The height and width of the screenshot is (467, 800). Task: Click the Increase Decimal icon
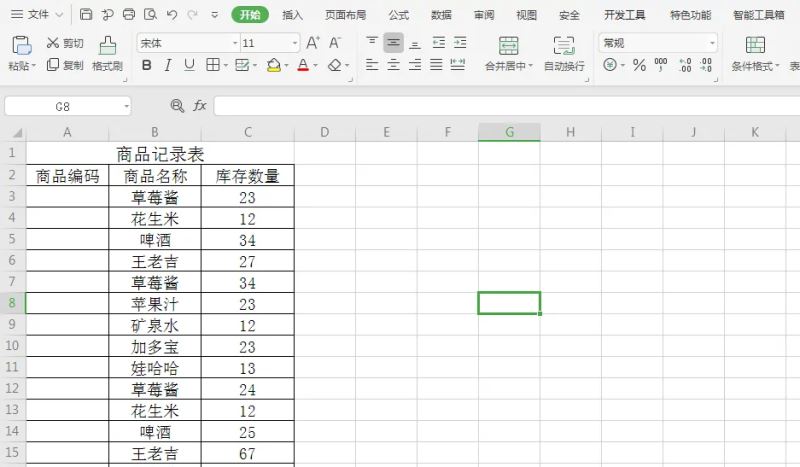685,65
